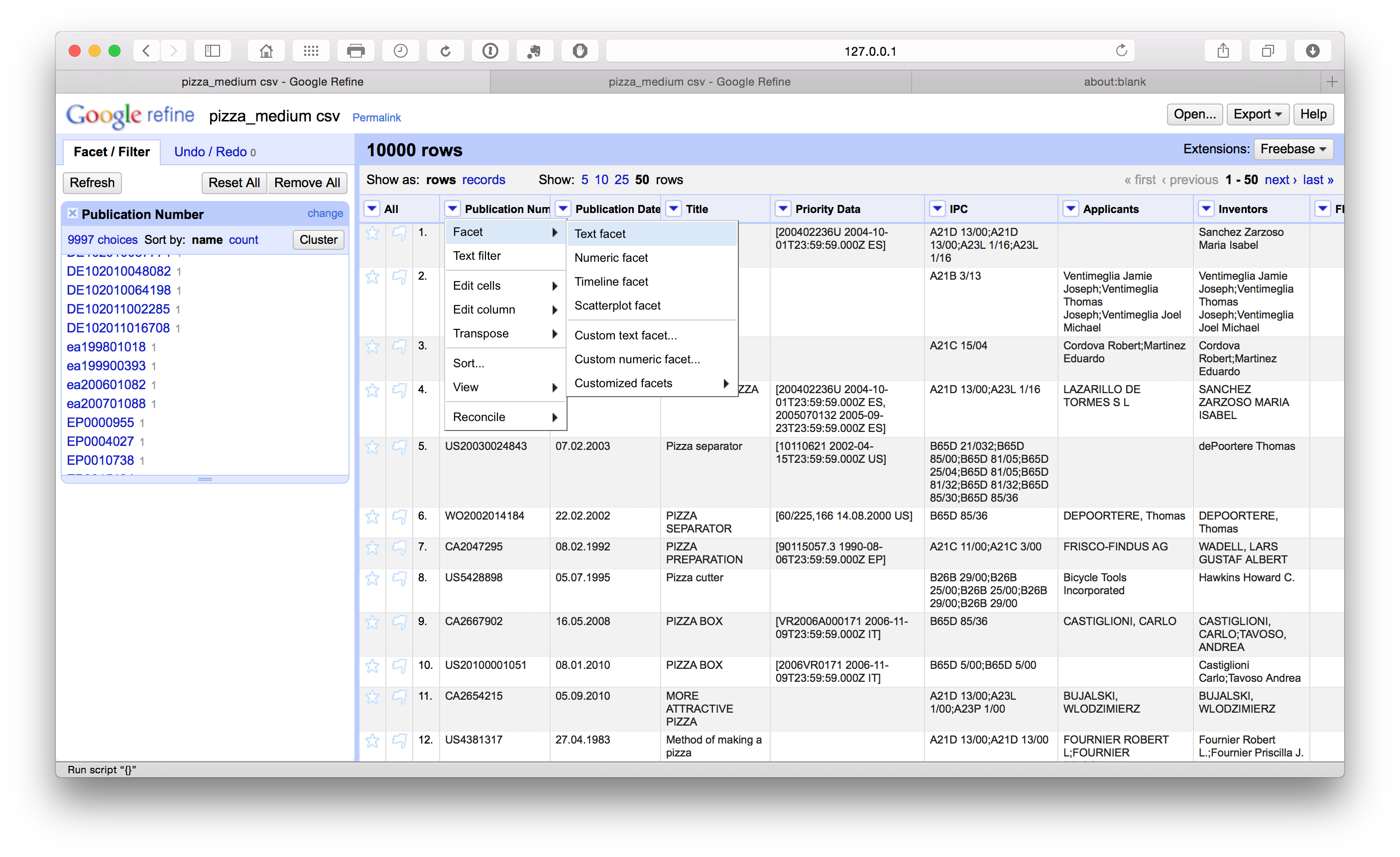
Task: Open Inventors column dropdown arrow
Action: tap(1206, 209)
